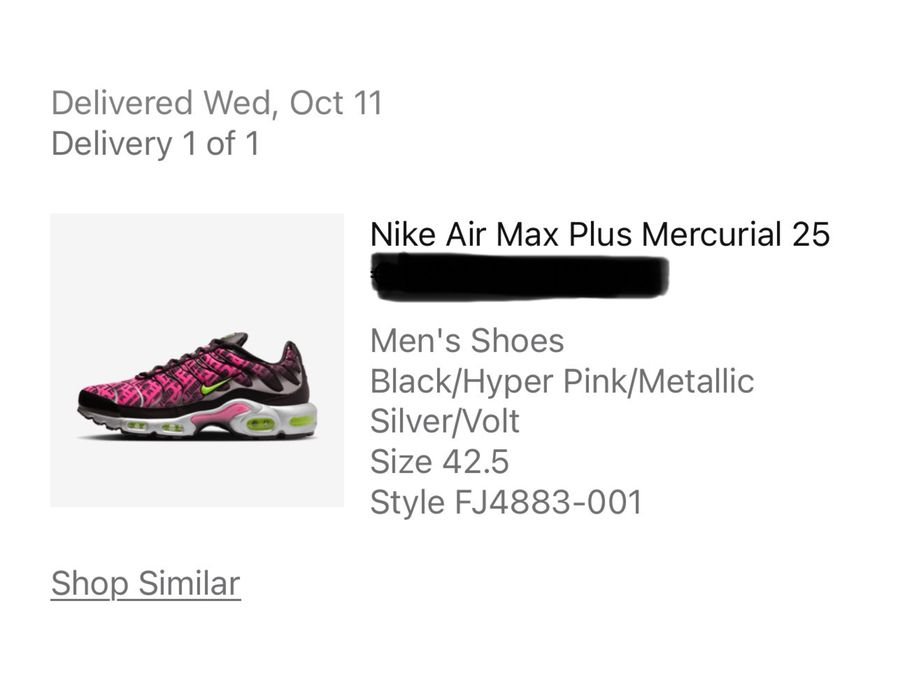The width and height of the screenshot is (898, 700).
Task: Open the Nike Air Max Plus Mercurial 25 title
Action: click(599, 234)
